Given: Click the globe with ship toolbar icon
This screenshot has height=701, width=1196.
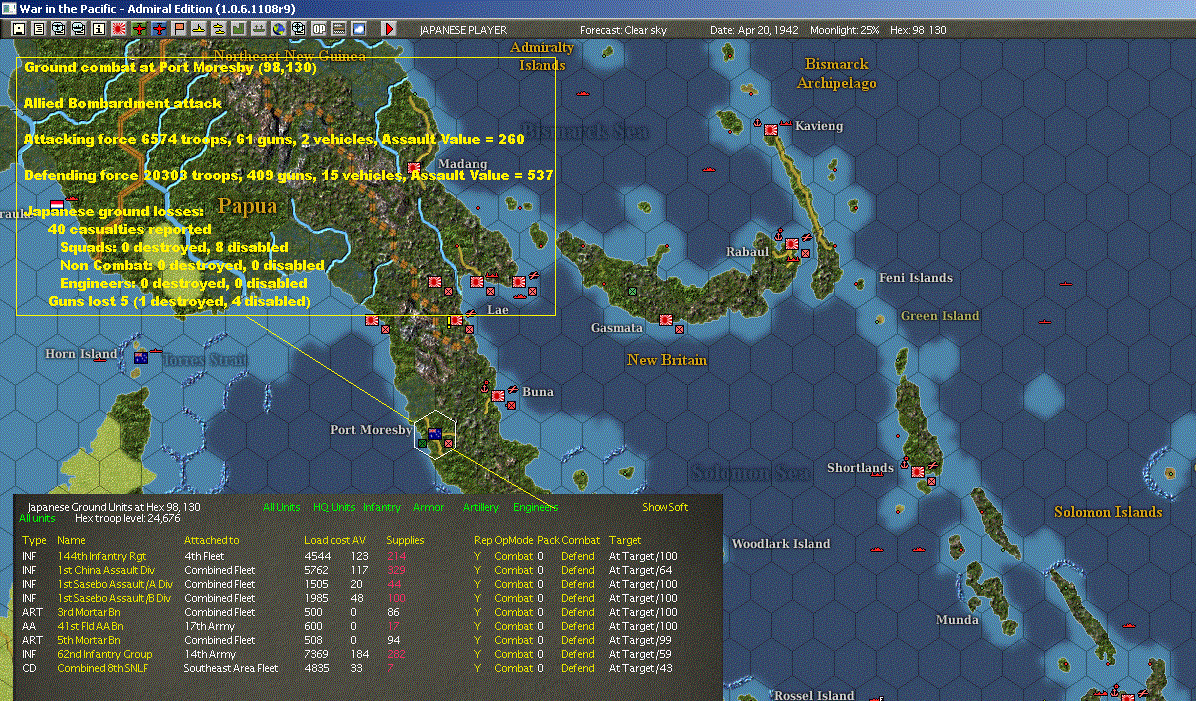Looking at the screenshot, I should pyautogui.click(x=79, y=29).
